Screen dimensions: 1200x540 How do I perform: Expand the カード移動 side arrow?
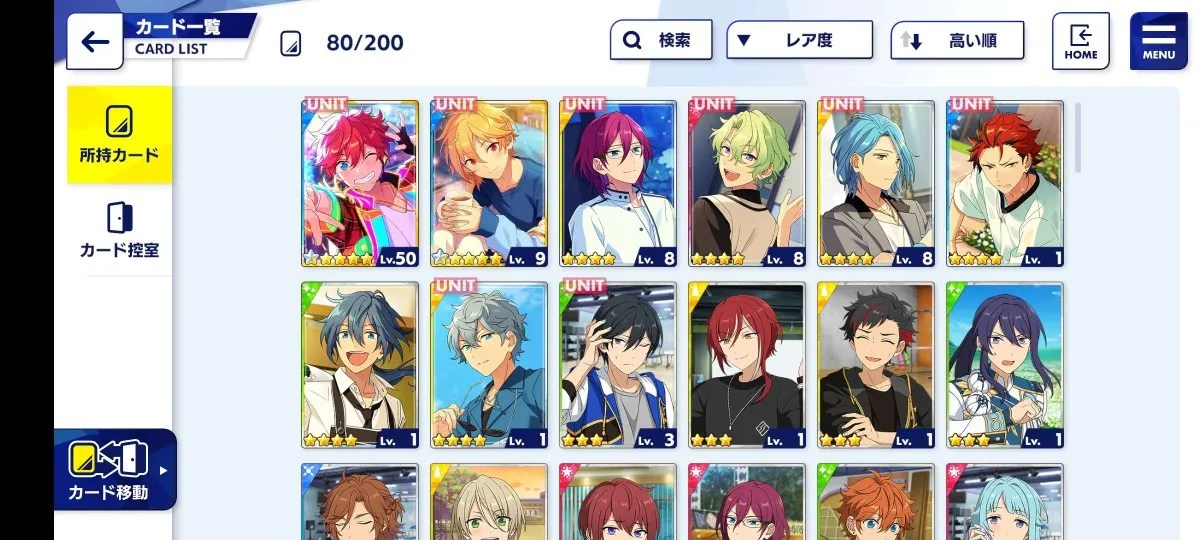pyautogui.click(x=163, y=470)
